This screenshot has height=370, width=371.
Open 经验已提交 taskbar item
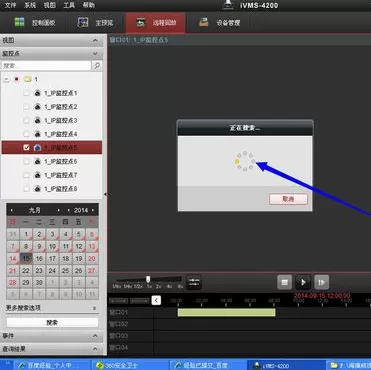pyautogui.click(x=207, y=365)
